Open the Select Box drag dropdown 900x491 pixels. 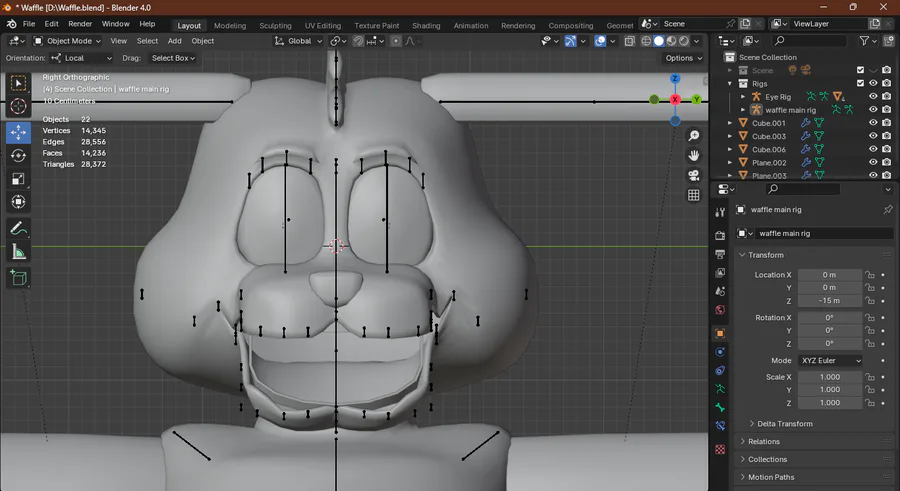(x=173, y=58)
